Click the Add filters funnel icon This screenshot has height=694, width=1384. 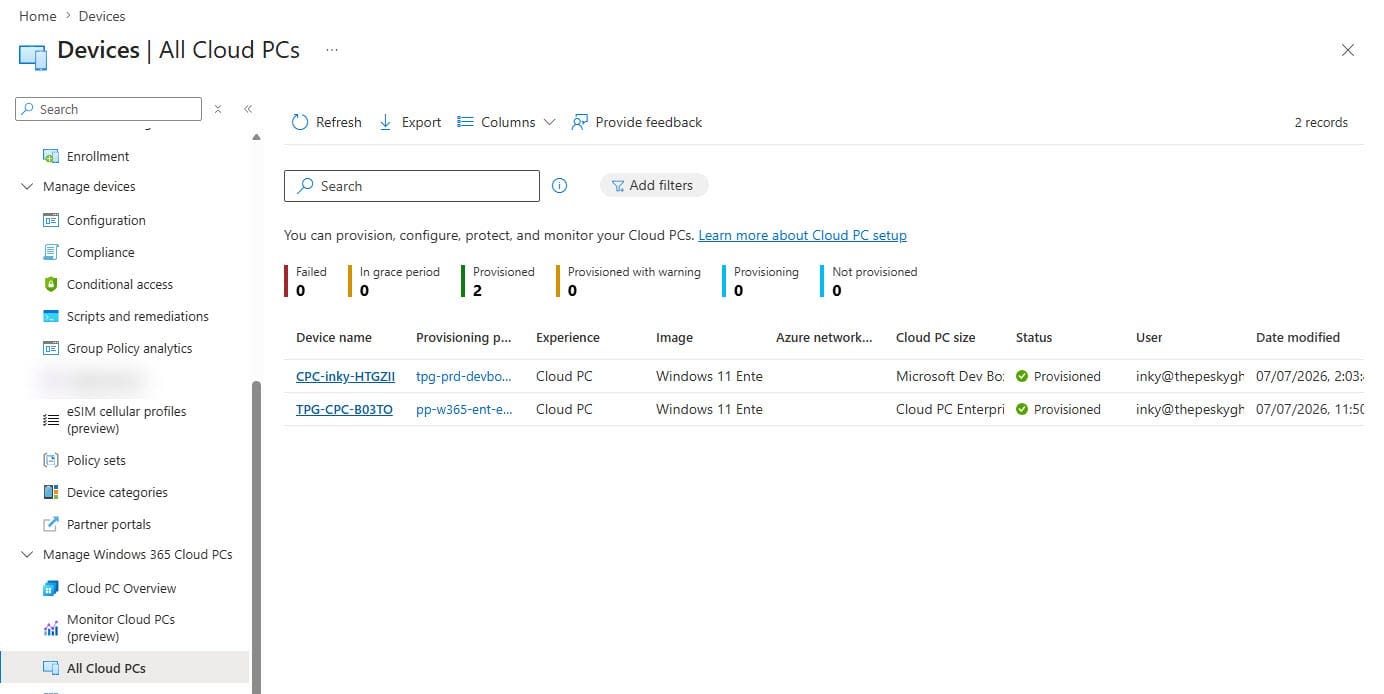(x=618, y=185)
